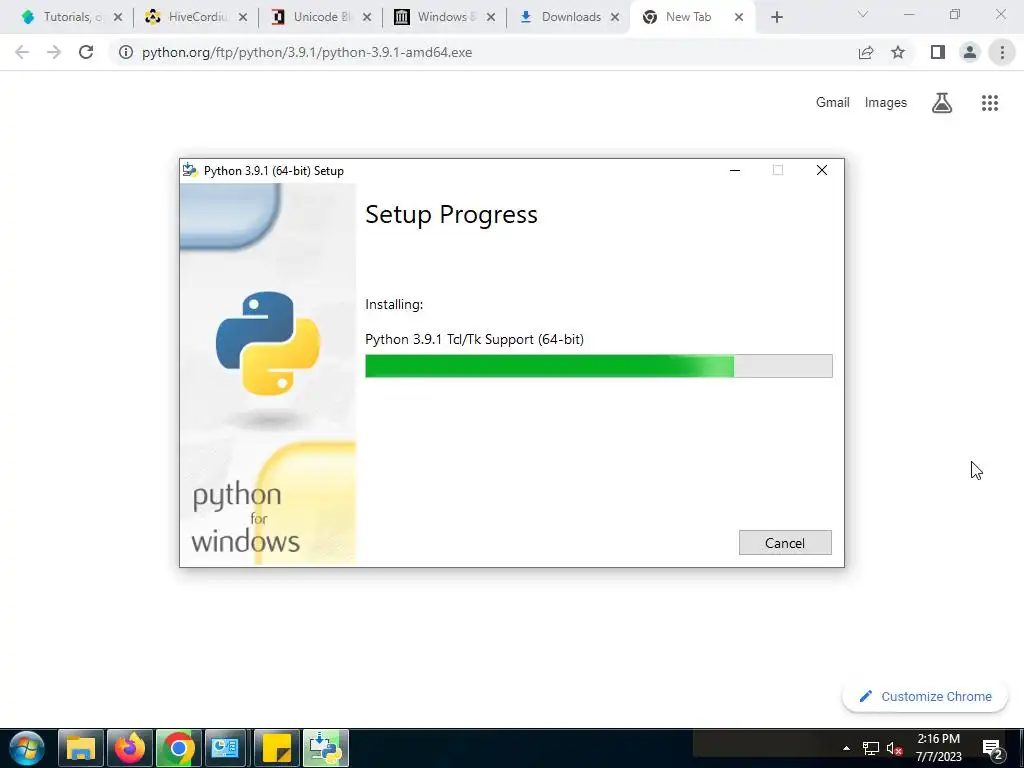
Task: Close the New Tab tab
Action: [739, 18]
